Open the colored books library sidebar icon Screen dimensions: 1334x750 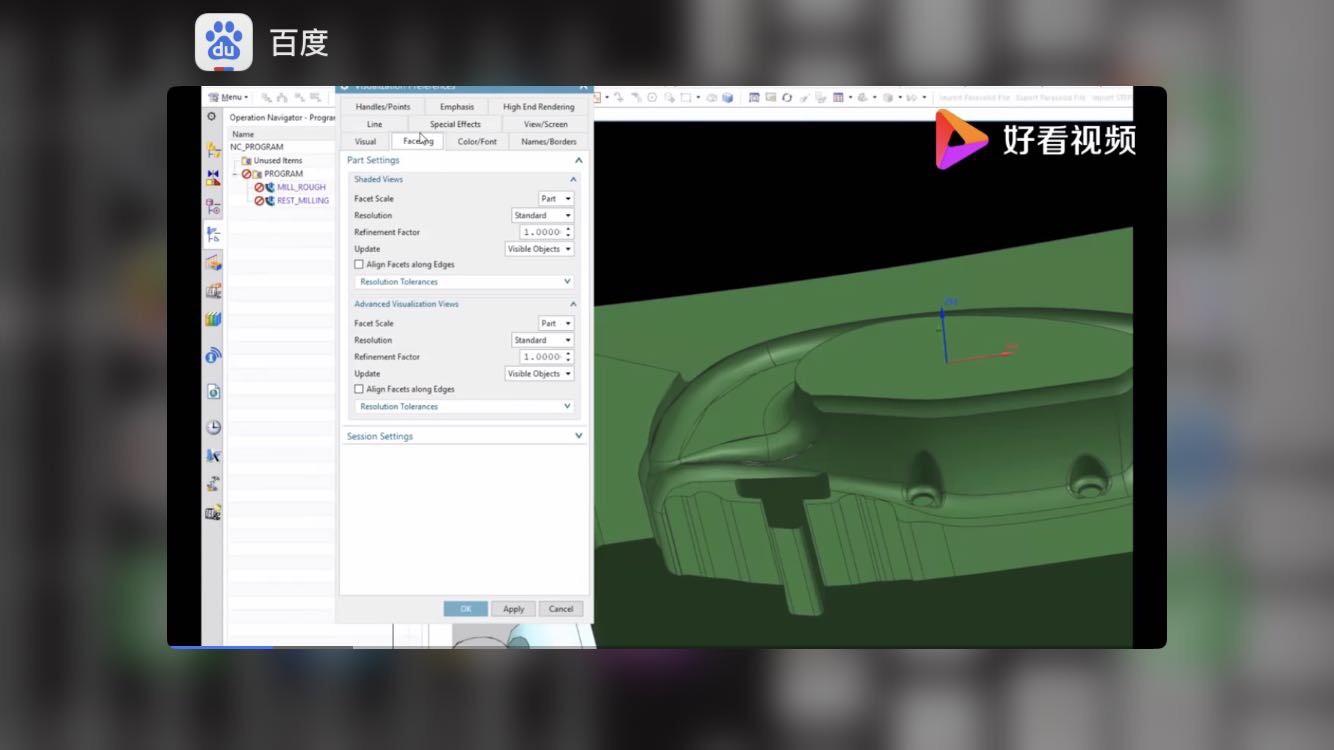[213, 320]
